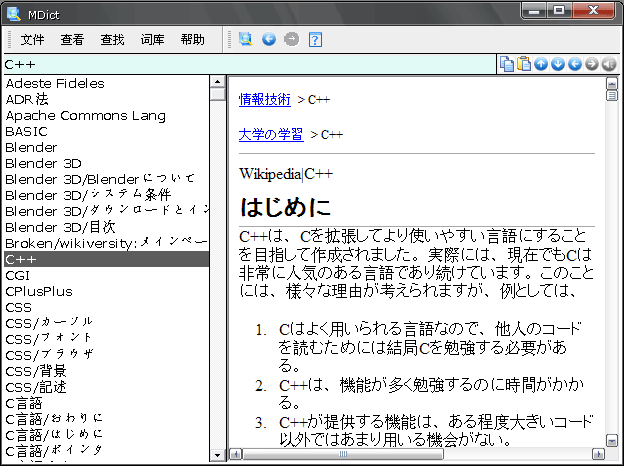Follow the 情報技術 link
This screenshot has width=624, height=466.
[265, 100]
